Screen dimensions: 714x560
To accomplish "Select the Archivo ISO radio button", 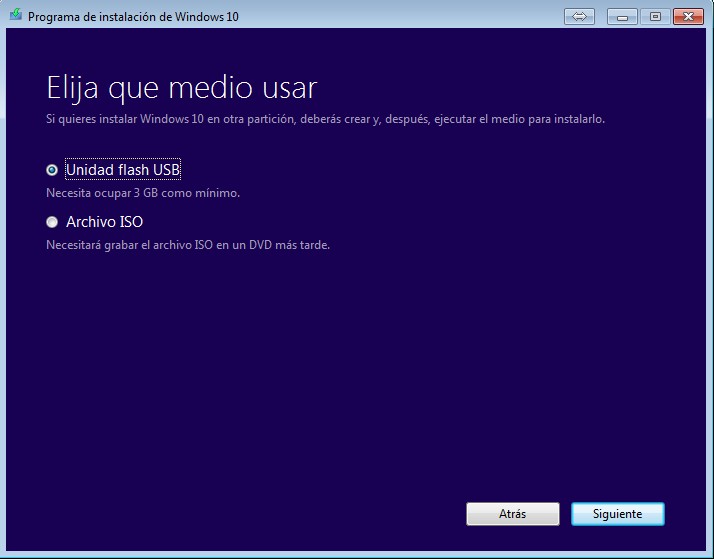I will click(x=52, y=222).
